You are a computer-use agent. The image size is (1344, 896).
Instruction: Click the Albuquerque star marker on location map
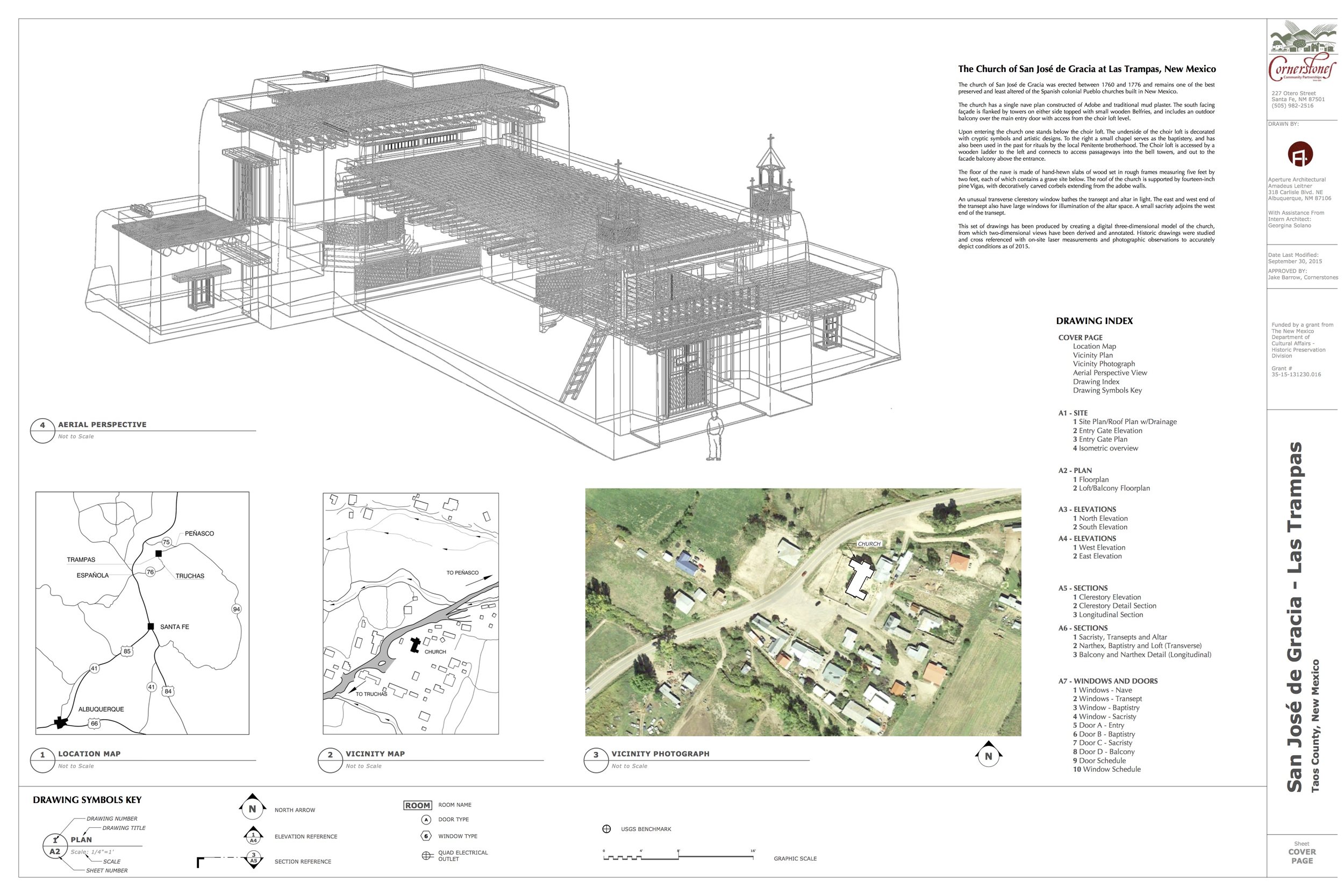61,723
